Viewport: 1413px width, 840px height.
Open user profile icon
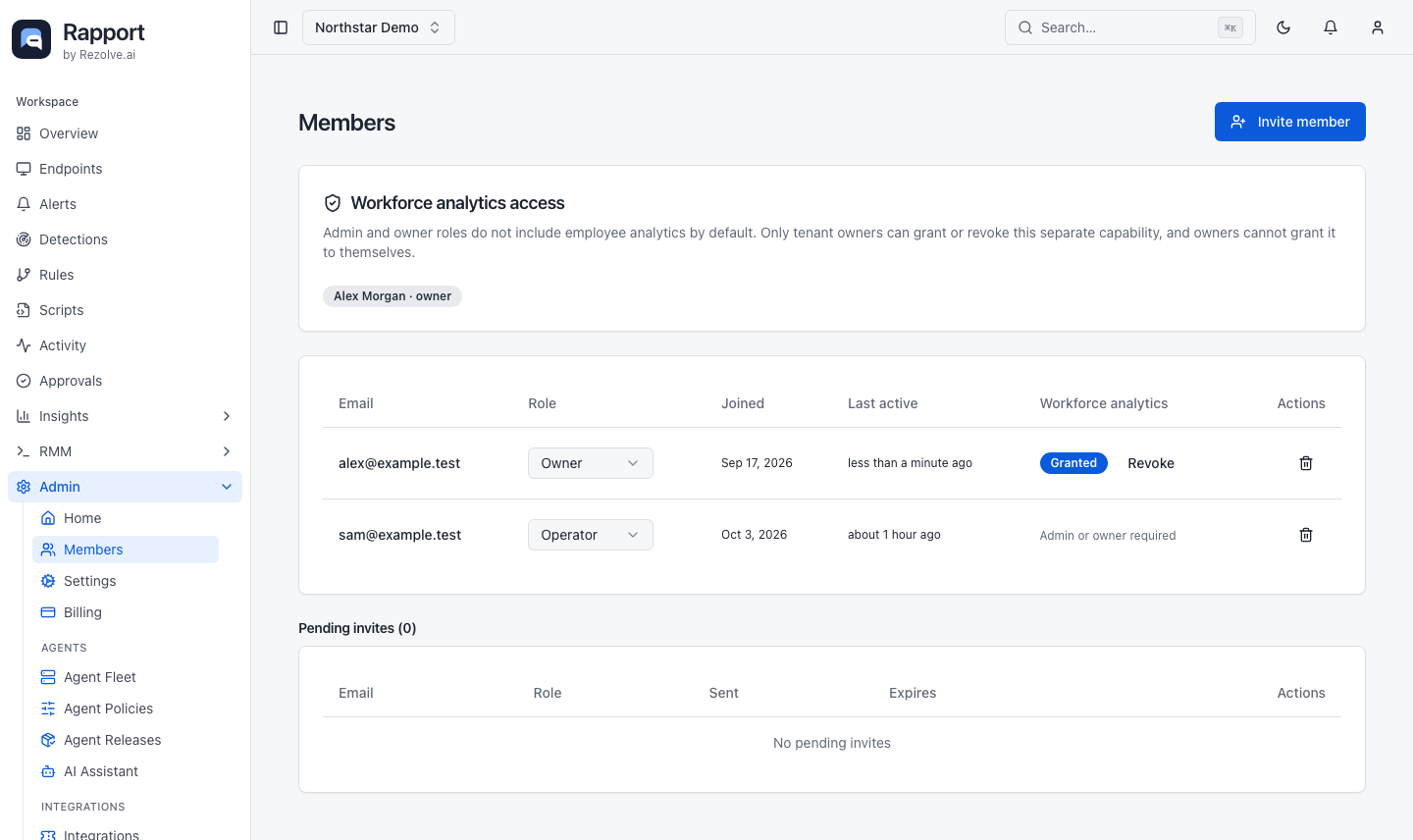click(x=1378, y=27)
